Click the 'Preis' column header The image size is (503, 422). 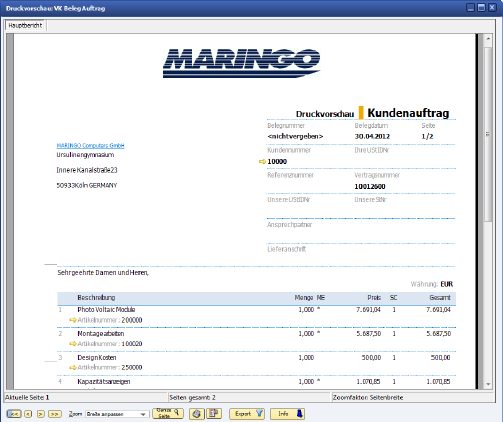(x=374, y=298)
